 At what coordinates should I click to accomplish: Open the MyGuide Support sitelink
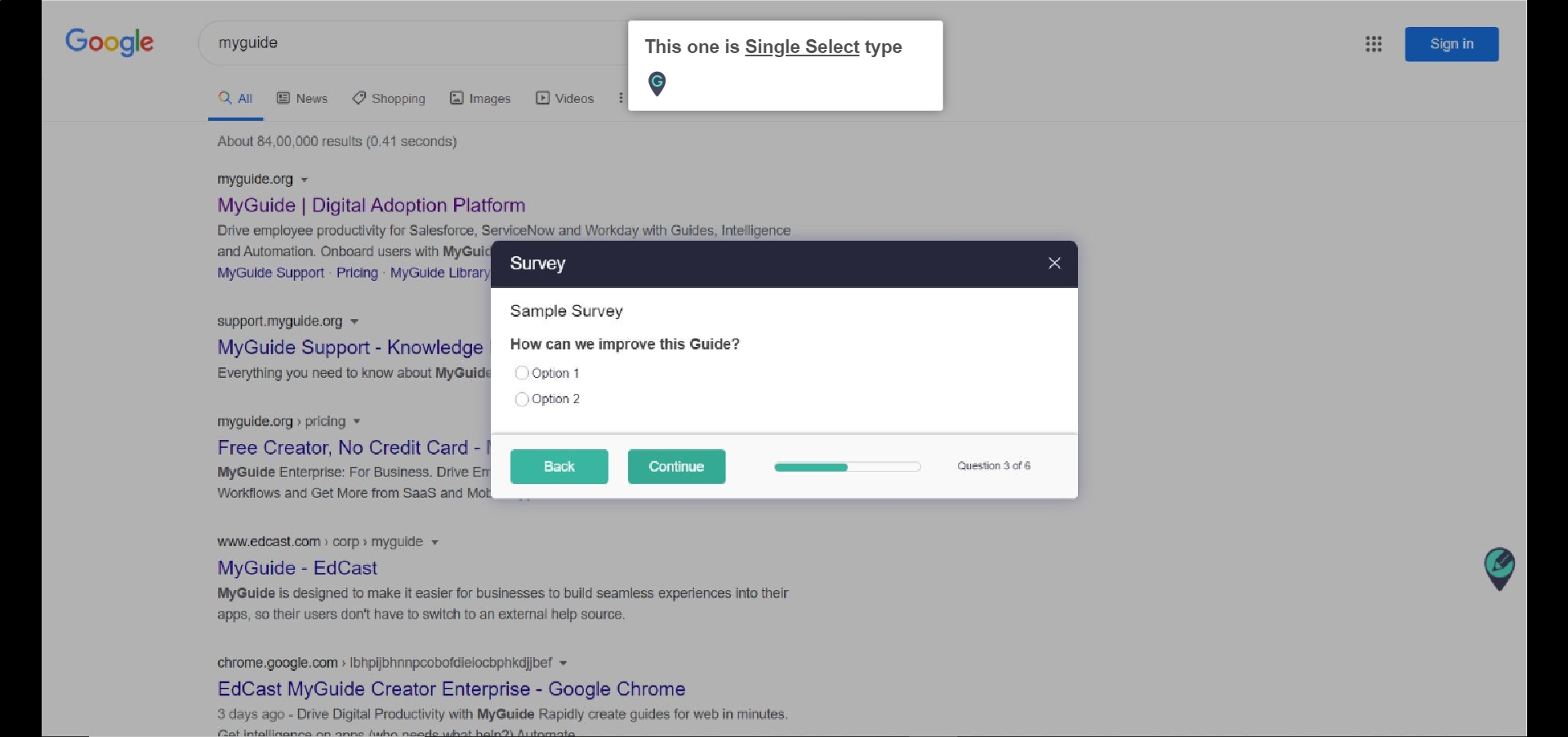[270, 273]
